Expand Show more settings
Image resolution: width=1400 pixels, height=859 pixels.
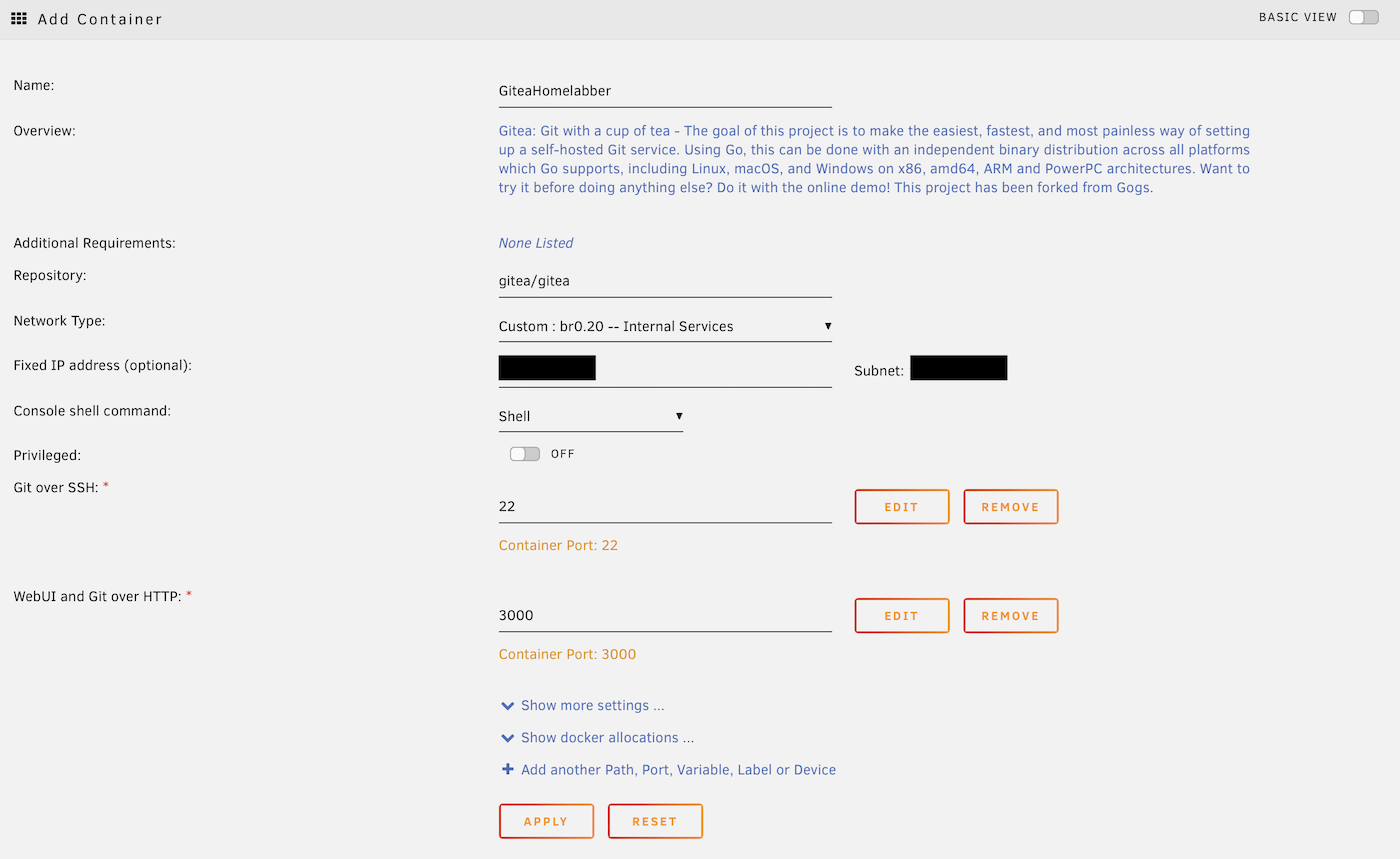(x=592, y=705)
